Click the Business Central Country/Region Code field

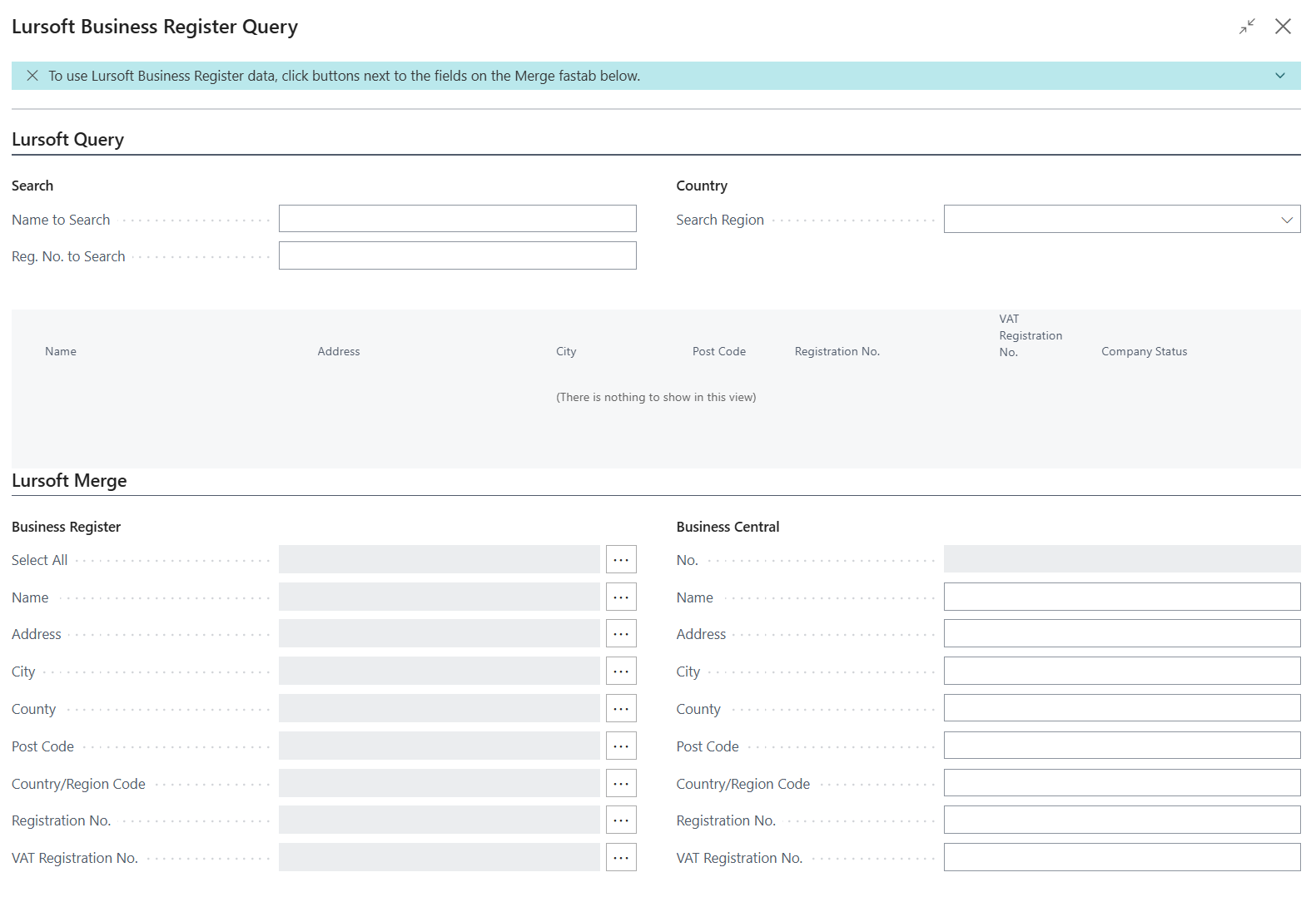pyautogui.click(x=1122, y=783)
